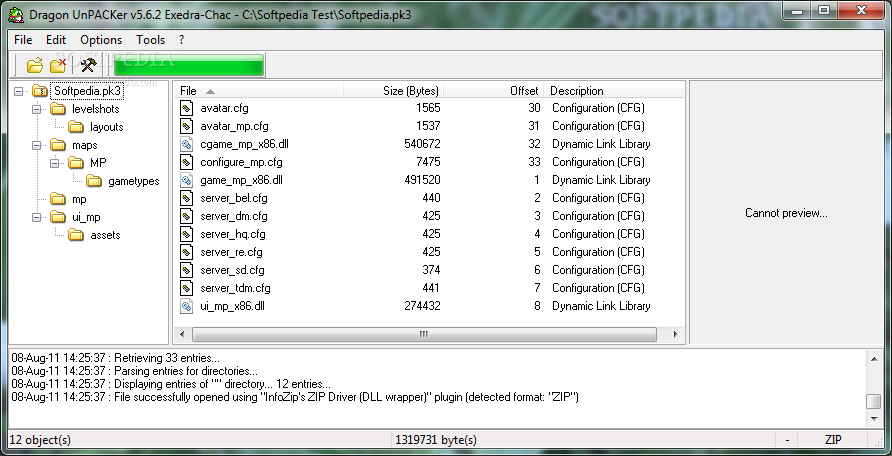Click the server_dm.cfg file icon
The height and width of the screenshot is (456, 892).
coord(187,216)
